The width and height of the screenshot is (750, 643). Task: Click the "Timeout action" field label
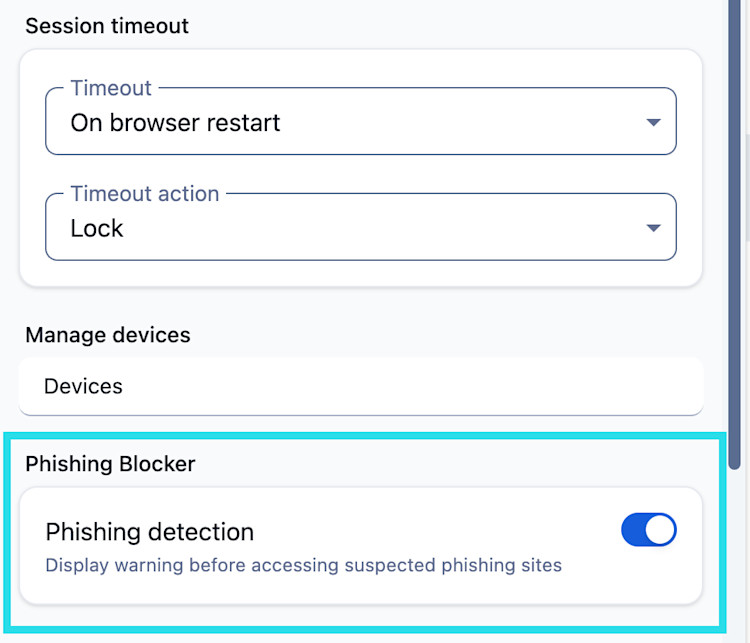[x=144, y=194]
